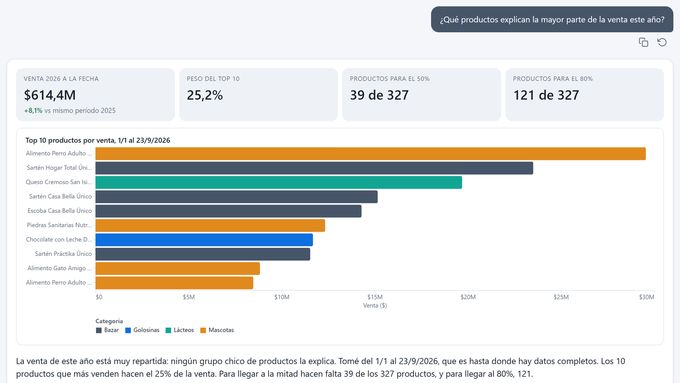The image size is (680, 383).
Task: Select the Productos para el 80% card
Action: [585, 95]
